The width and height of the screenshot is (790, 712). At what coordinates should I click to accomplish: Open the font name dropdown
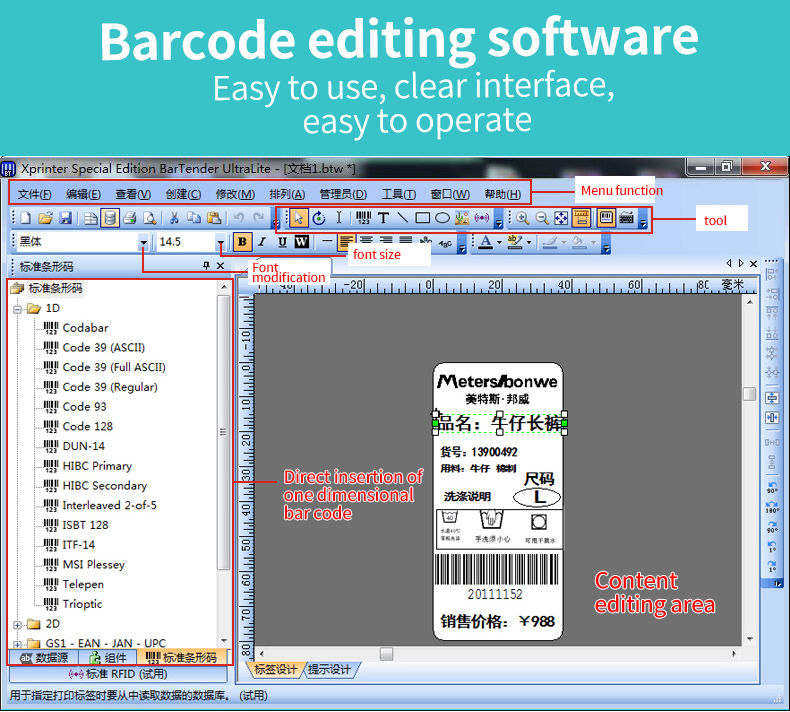[144, 242]
